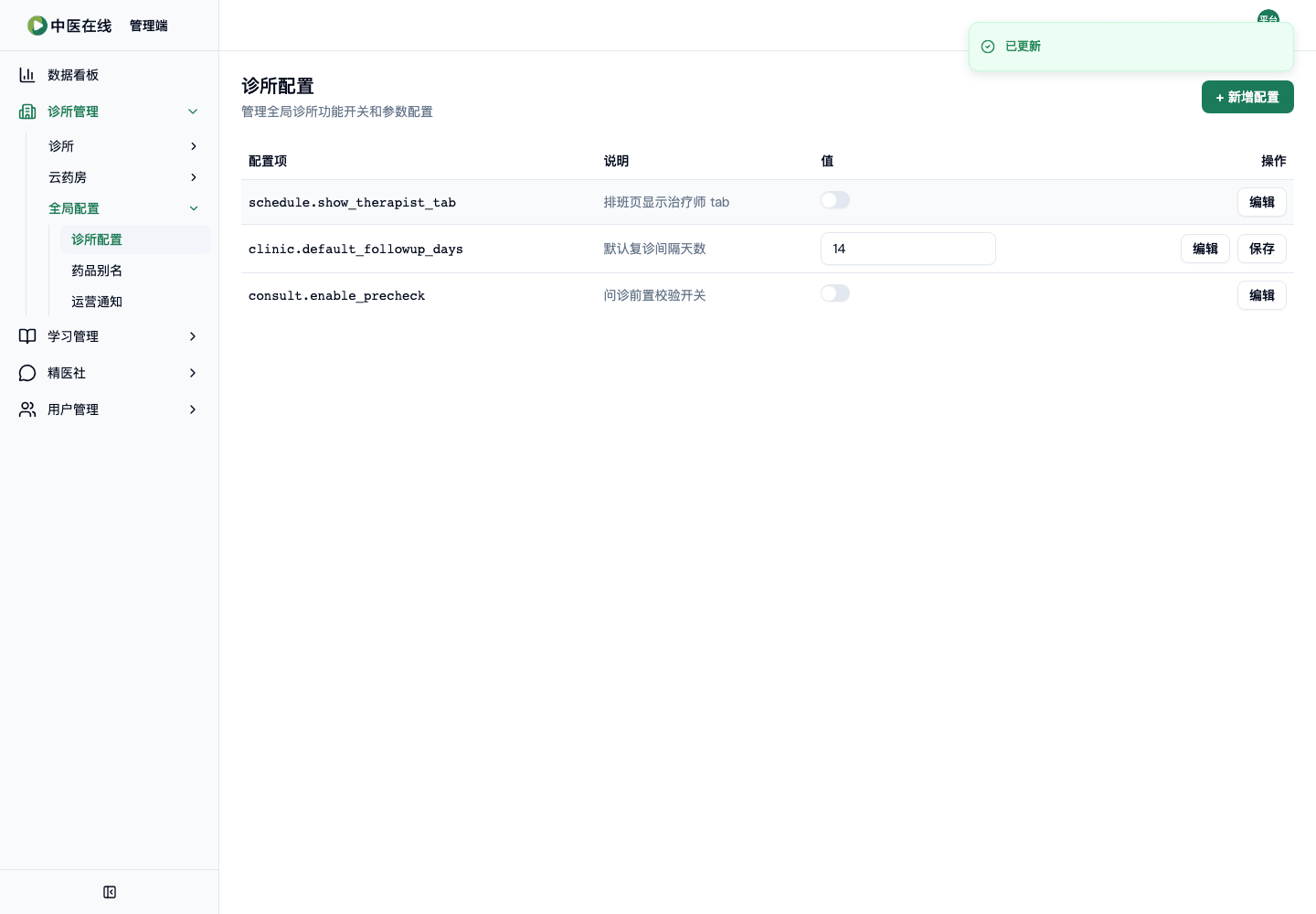Click the 默认复诊间隔天数 description
Viewport: 1316px width, 914px height.
pos(654,249)
